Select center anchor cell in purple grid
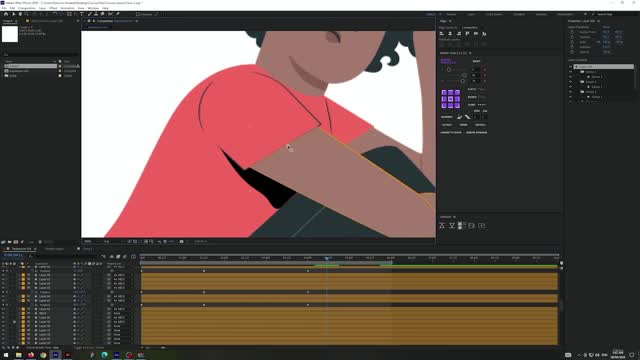This screenshot has height=360, width=640. pos(451,99)
